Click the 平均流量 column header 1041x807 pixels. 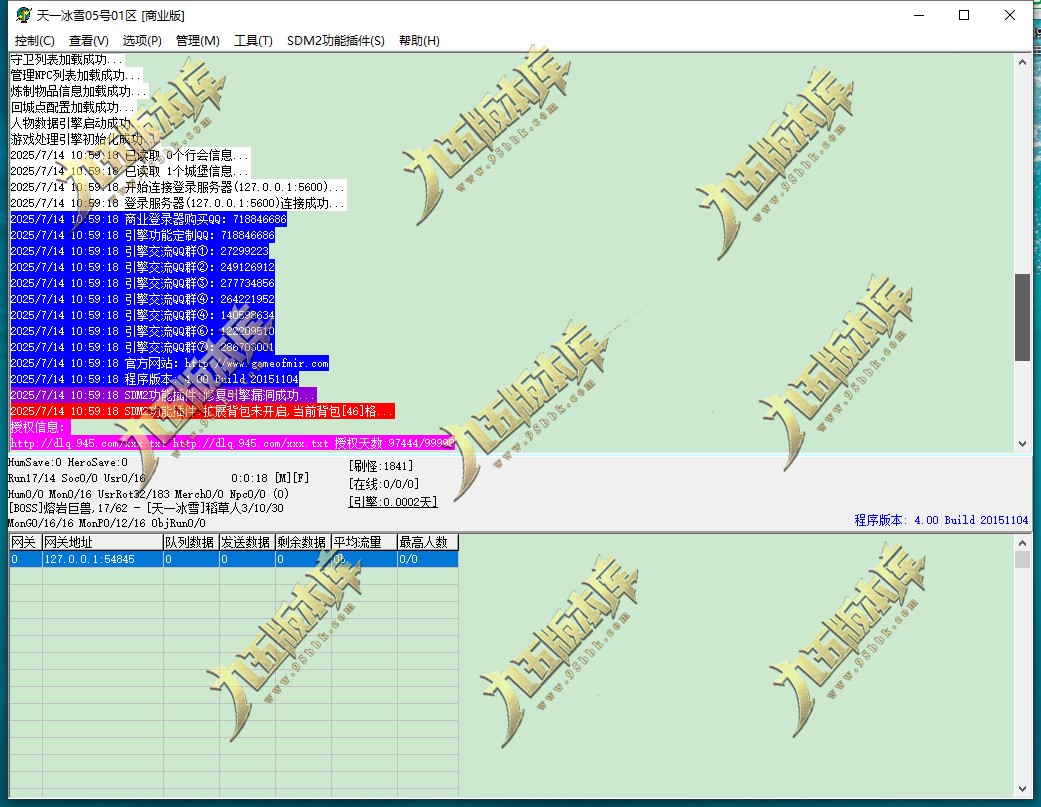(364, 542)
